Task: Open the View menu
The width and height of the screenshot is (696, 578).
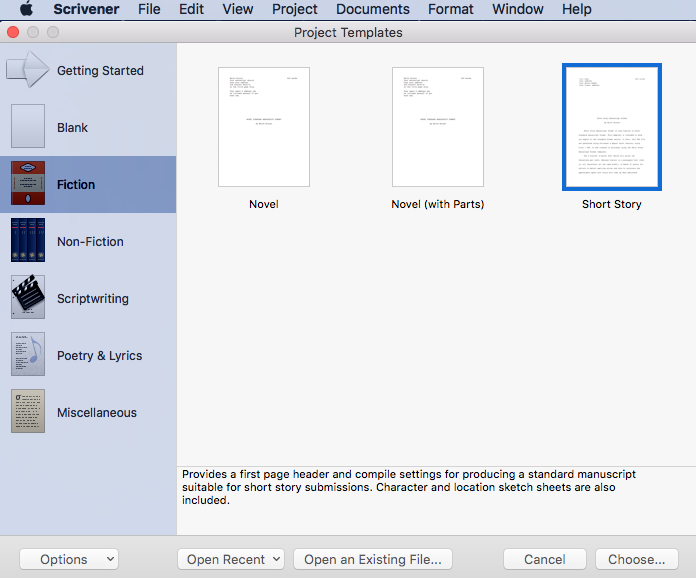Action: point(237,9)
